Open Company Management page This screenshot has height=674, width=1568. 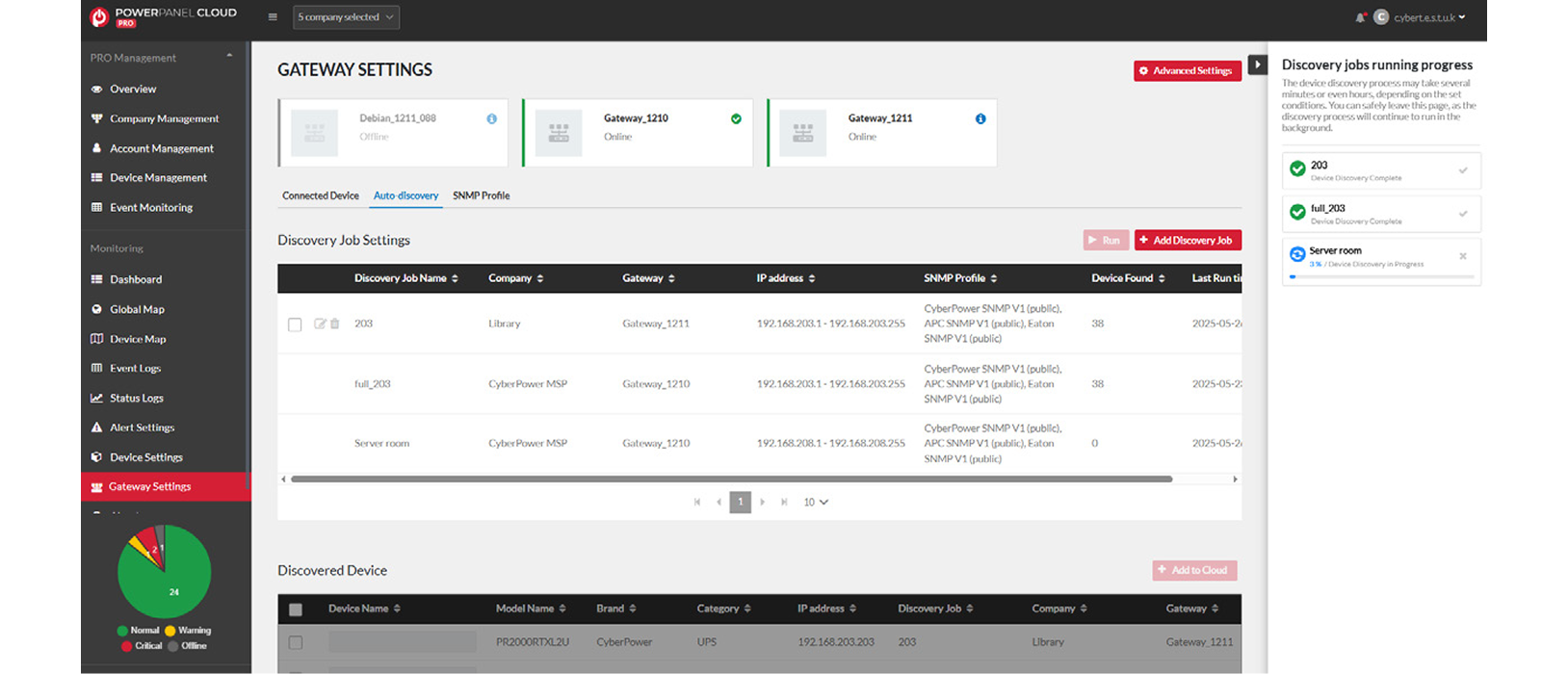pos(164,118)
